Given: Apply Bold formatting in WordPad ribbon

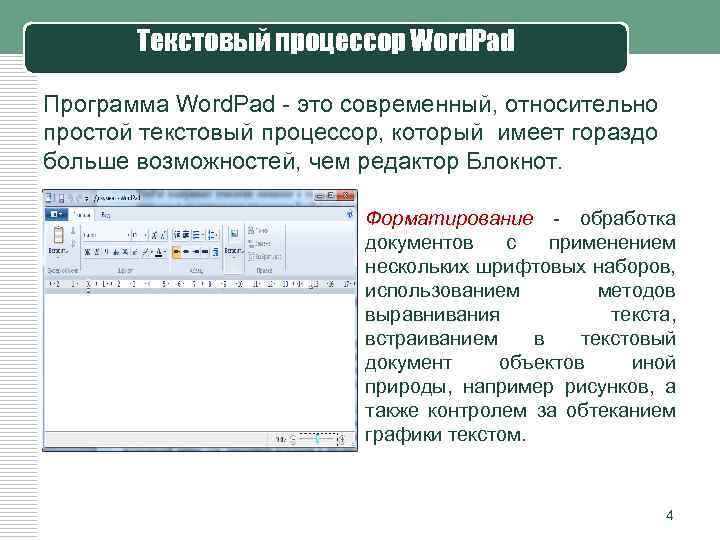Looking at the screenshot, I should tap(86, 252).
